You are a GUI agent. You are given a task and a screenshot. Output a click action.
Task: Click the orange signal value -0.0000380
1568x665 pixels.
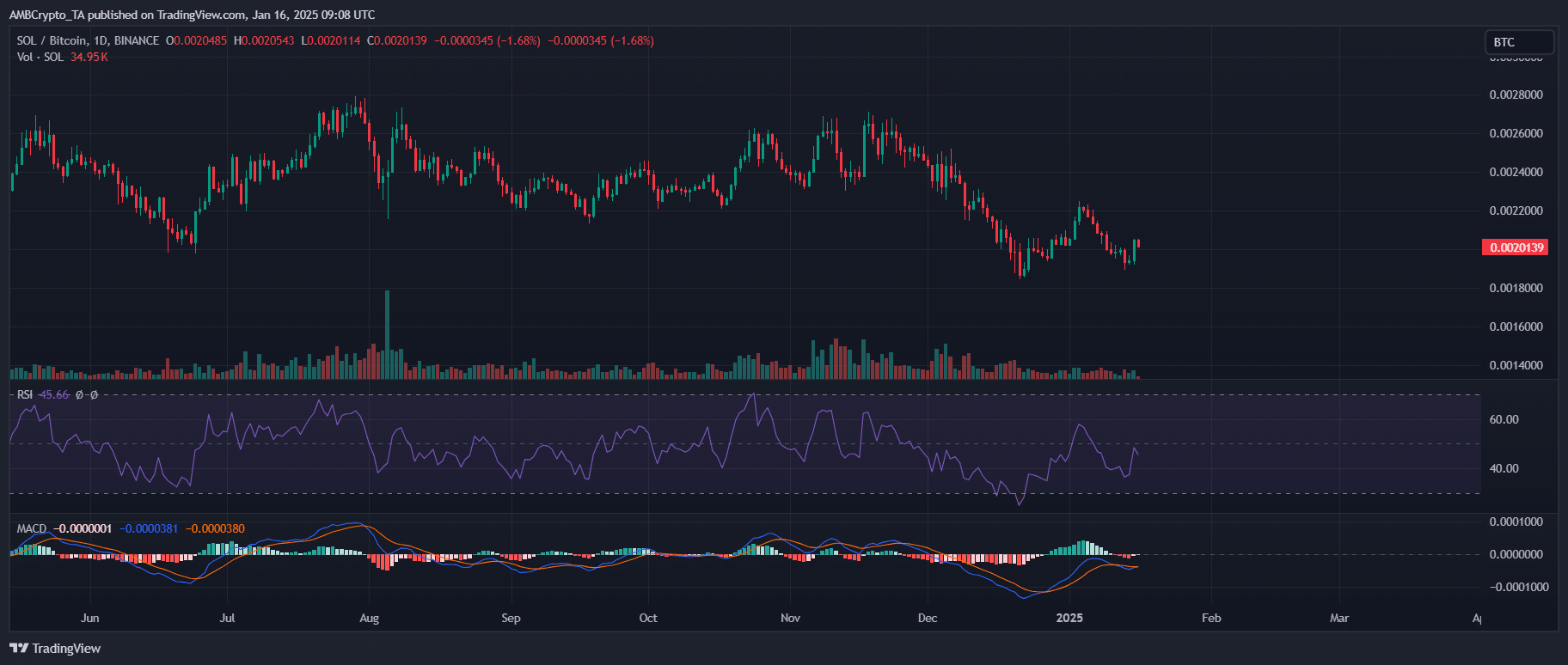pyautogui.click(x=215, y=528)
